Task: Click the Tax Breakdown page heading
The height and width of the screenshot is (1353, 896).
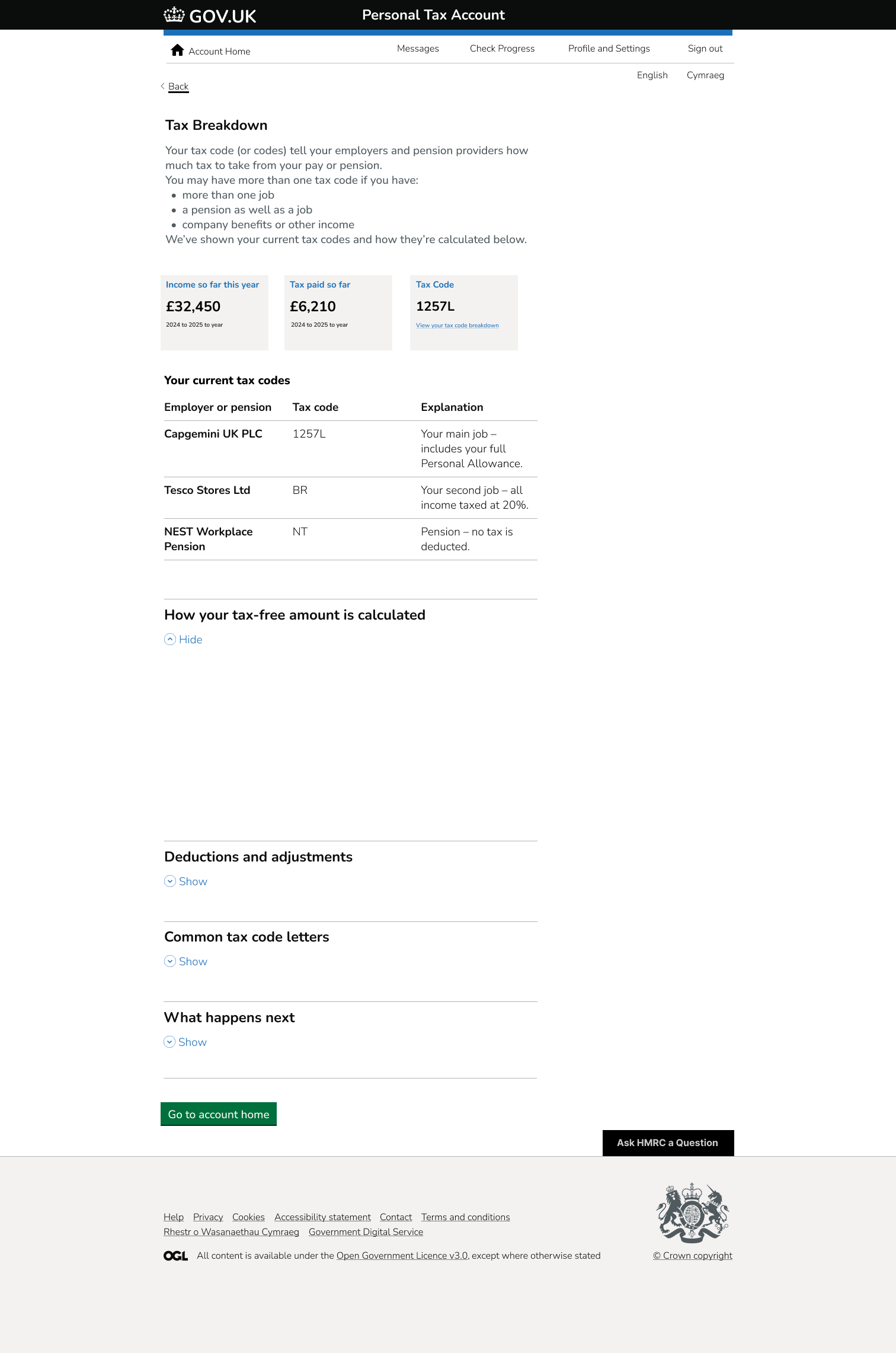Action: (216, 125)
